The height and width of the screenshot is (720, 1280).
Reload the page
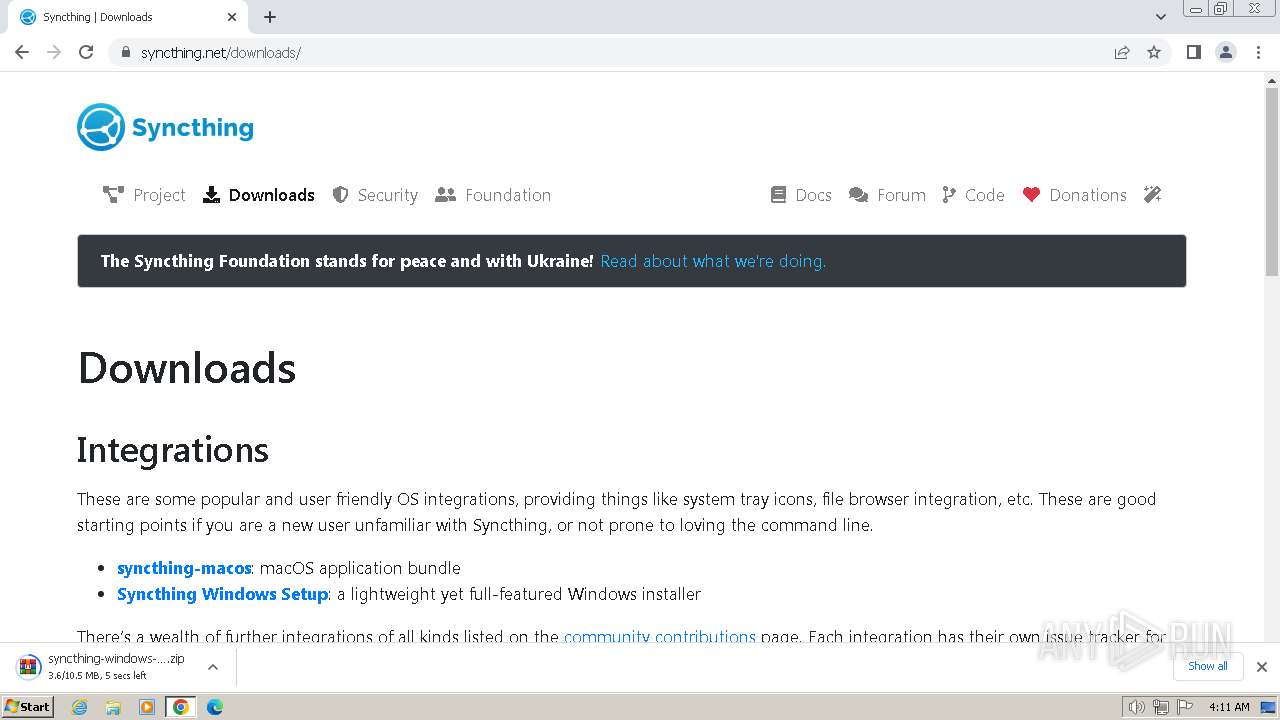click(x=86, y=52)
